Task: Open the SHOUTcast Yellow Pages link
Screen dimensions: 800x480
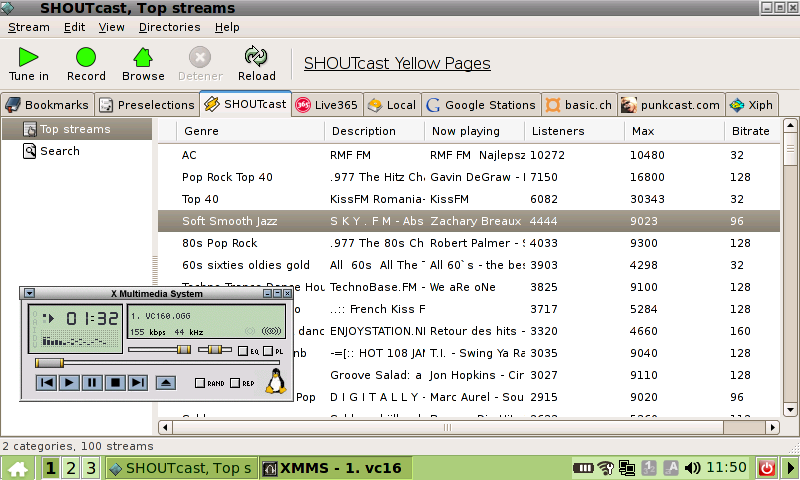Action: click(x=397, y=63)
